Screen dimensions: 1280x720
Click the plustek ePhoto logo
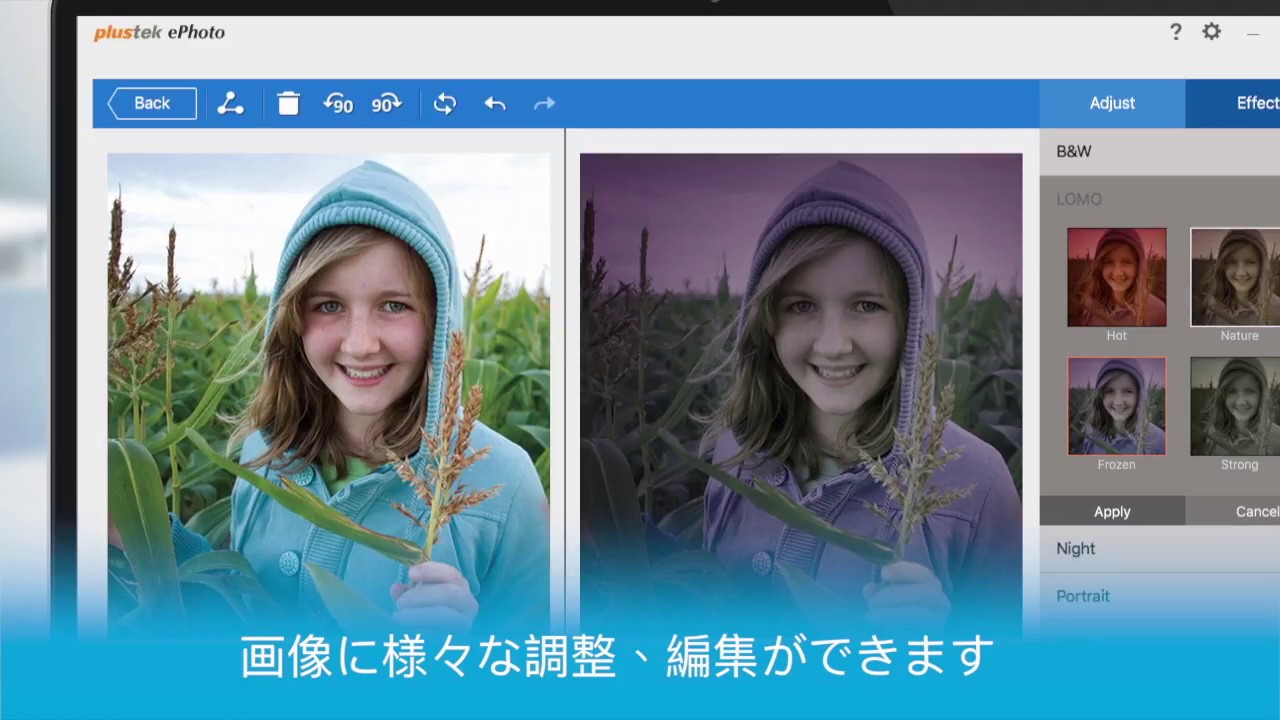159,32
